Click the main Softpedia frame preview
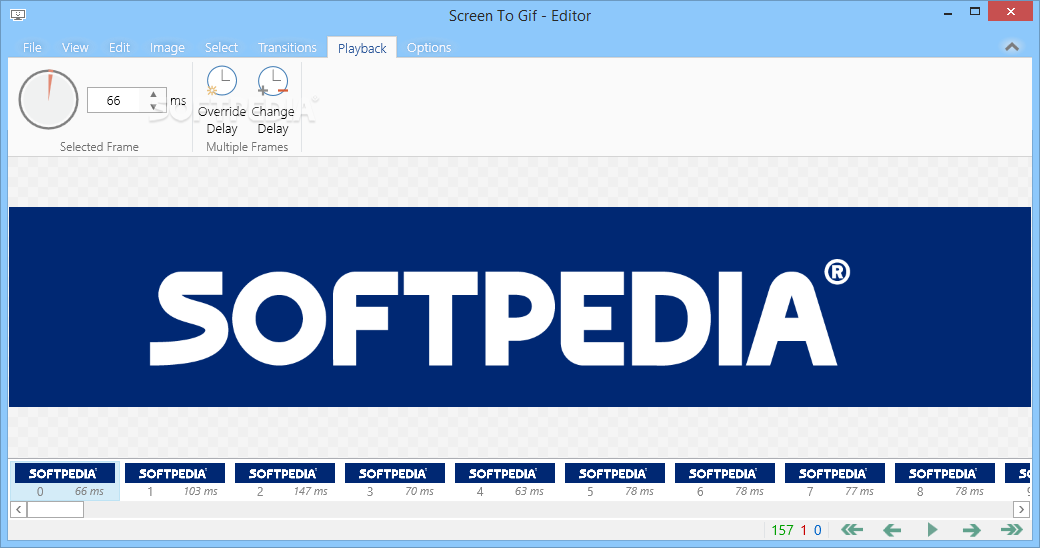 pyautogui.click(x=520, y=307)
